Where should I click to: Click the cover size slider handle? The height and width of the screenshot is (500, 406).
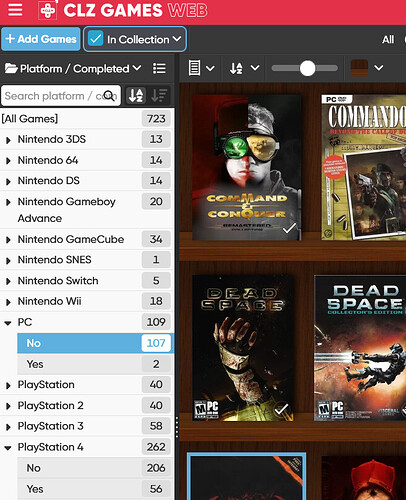point(307,68)
